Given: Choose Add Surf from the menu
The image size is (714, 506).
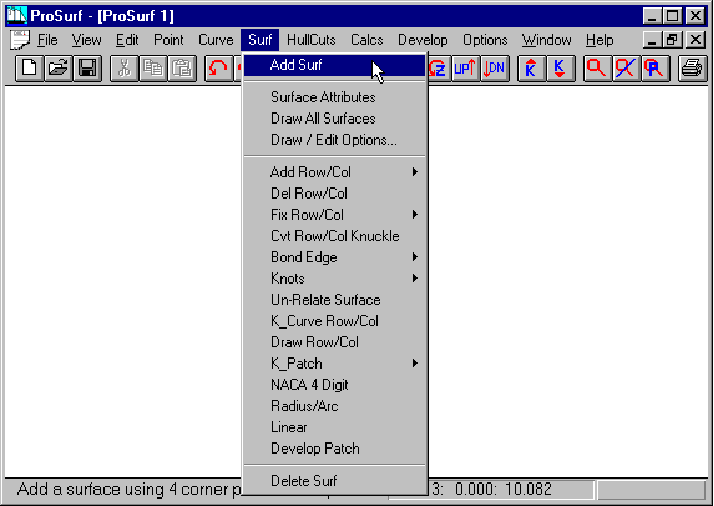Looking at the screenshot, I should click(x=335, y=65).
